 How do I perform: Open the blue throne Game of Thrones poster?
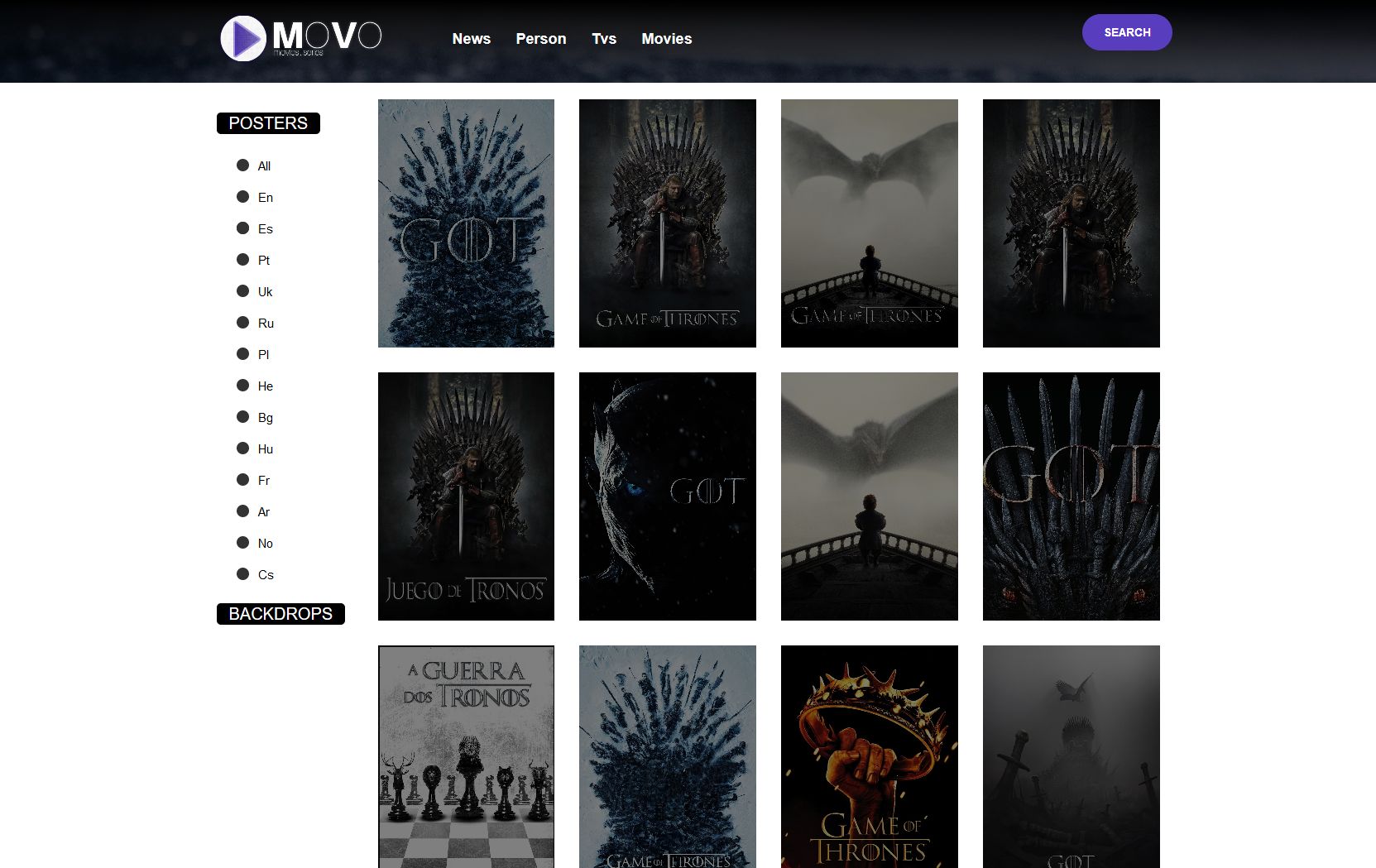[668, 757]
